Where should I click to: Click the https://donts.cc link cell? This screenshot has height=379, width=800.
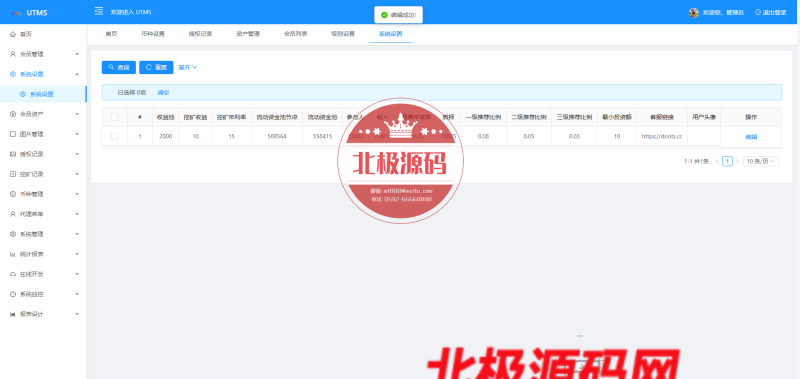pyautogui.click(x=662, y=137)
